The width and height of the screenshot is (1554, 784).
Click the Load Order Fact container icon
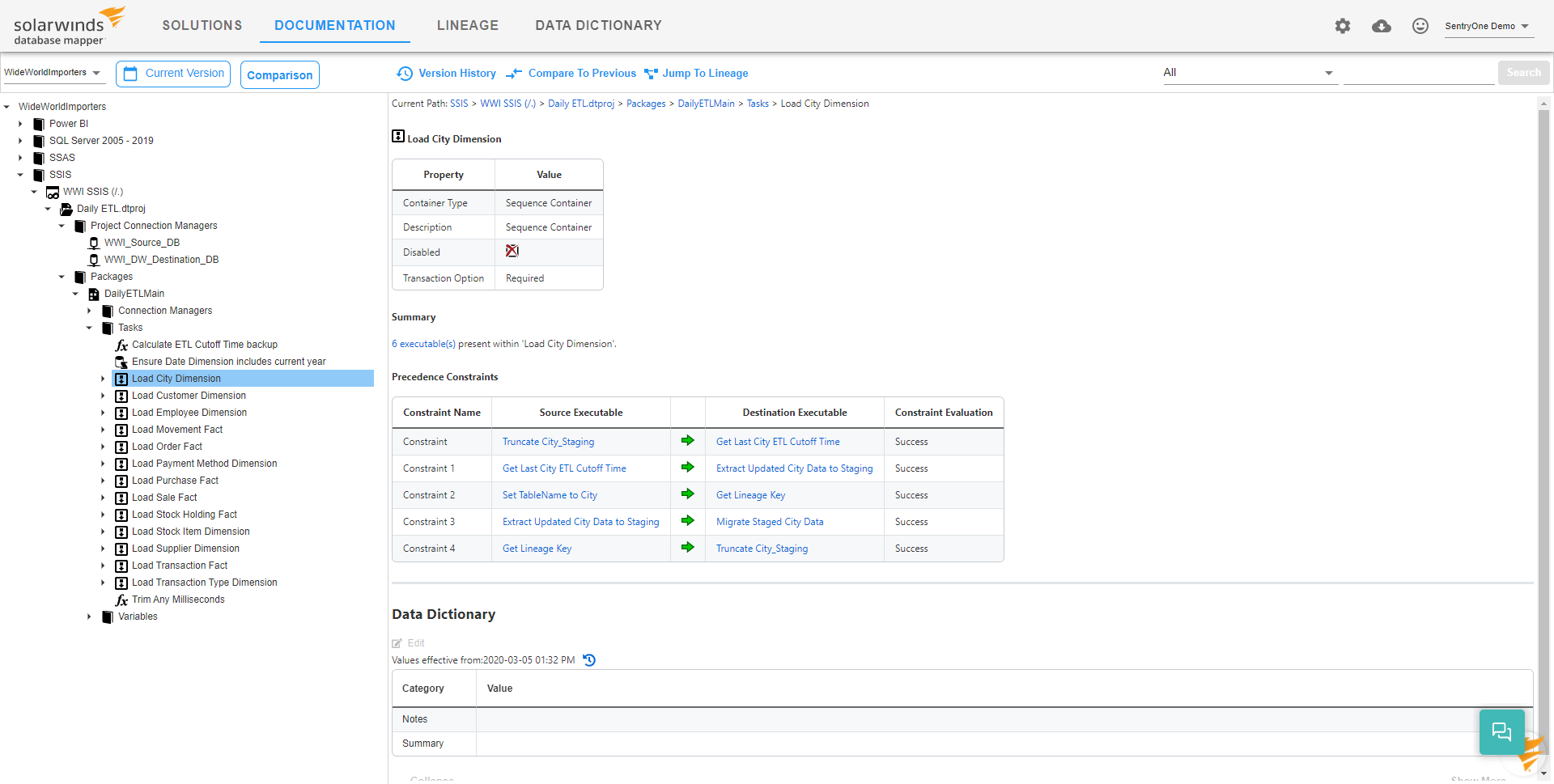coord(121,447)
